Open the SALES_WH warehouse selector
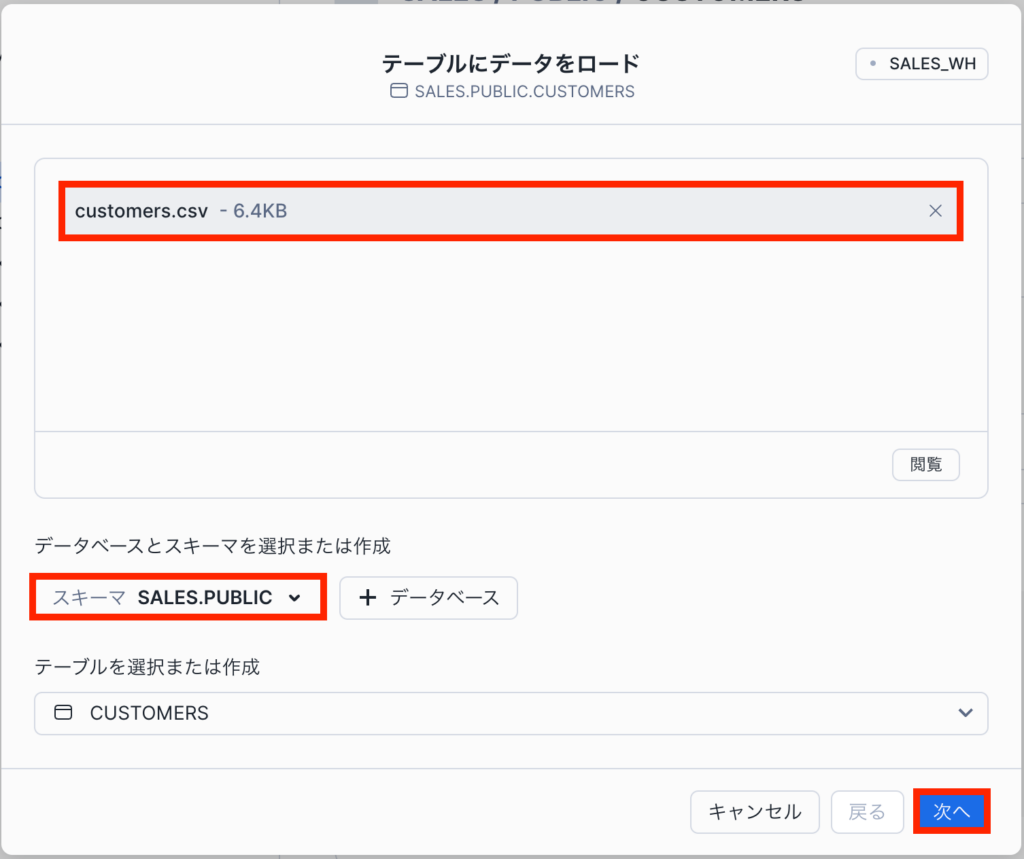 [921, 64]
